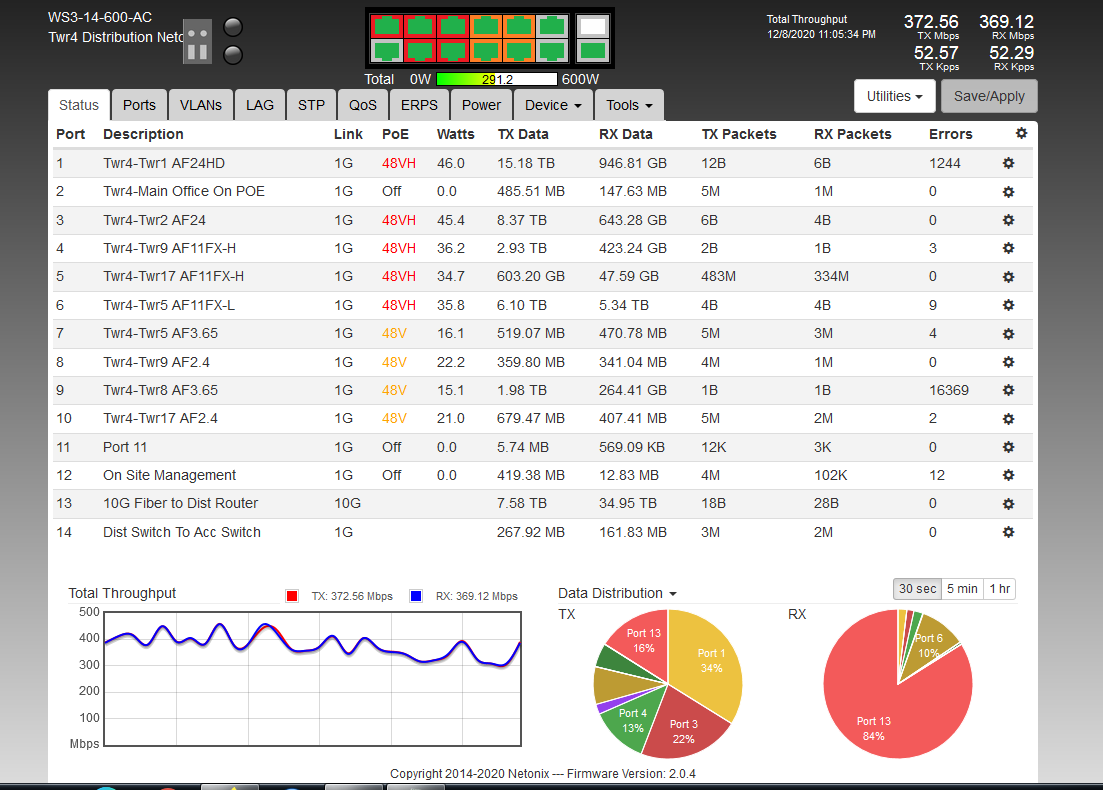Switch to the VLANs tab
This screenshot has height=790, width=1103.
201,105
